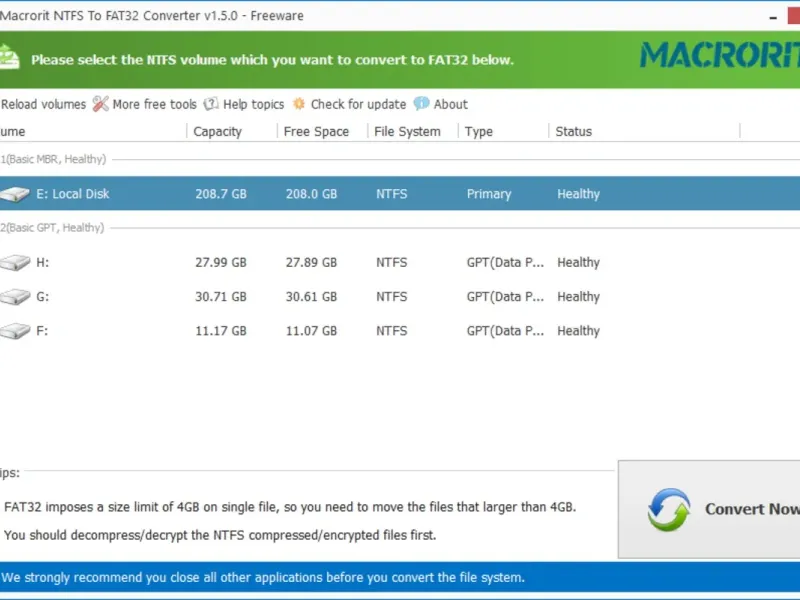This screenshot has height=600, width=800.
Task: Click the window title Macrorit NTFS To FAT32 Converter
Action: (152, 16)
